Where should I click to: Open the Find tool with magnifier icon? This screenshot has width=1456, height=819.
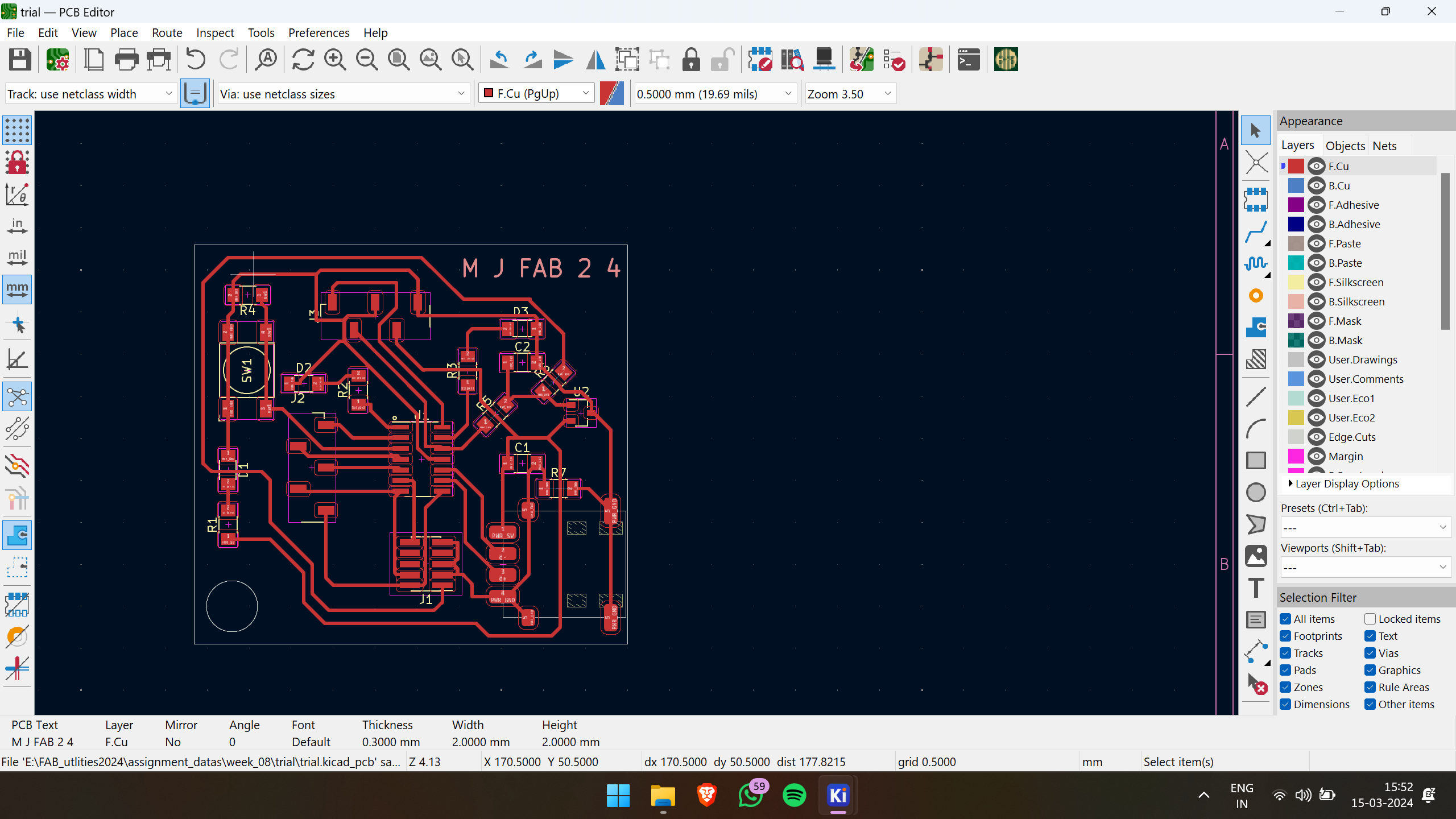(x=266, y=59)
